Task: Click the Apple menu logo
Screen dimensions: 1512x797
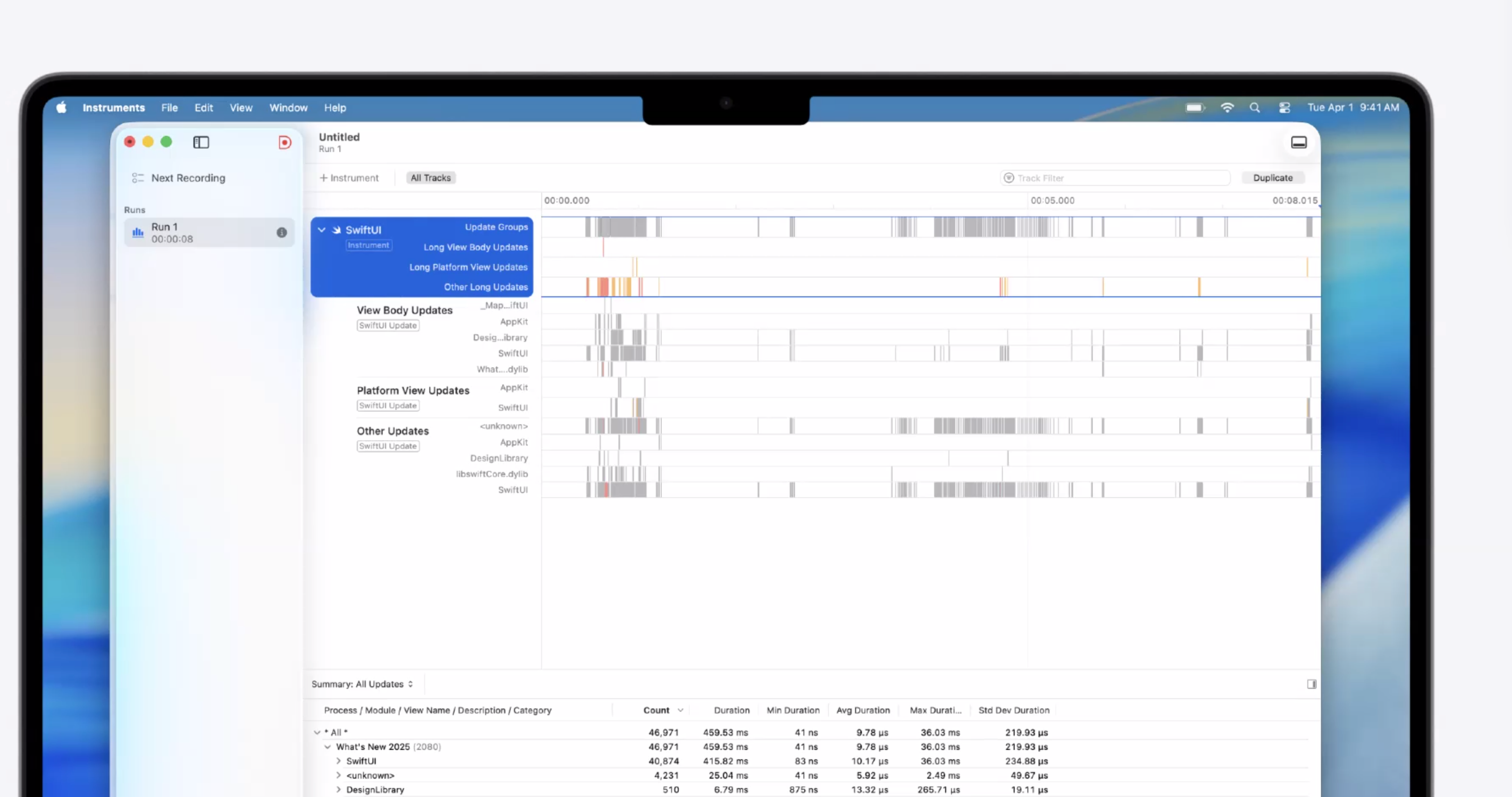Action: coord(62,108)
